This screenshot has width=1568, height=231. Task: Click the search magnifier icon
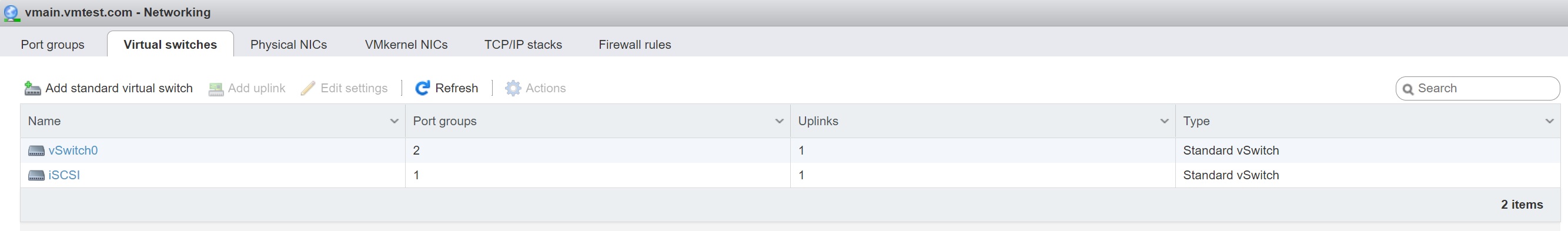point(1407,89)
